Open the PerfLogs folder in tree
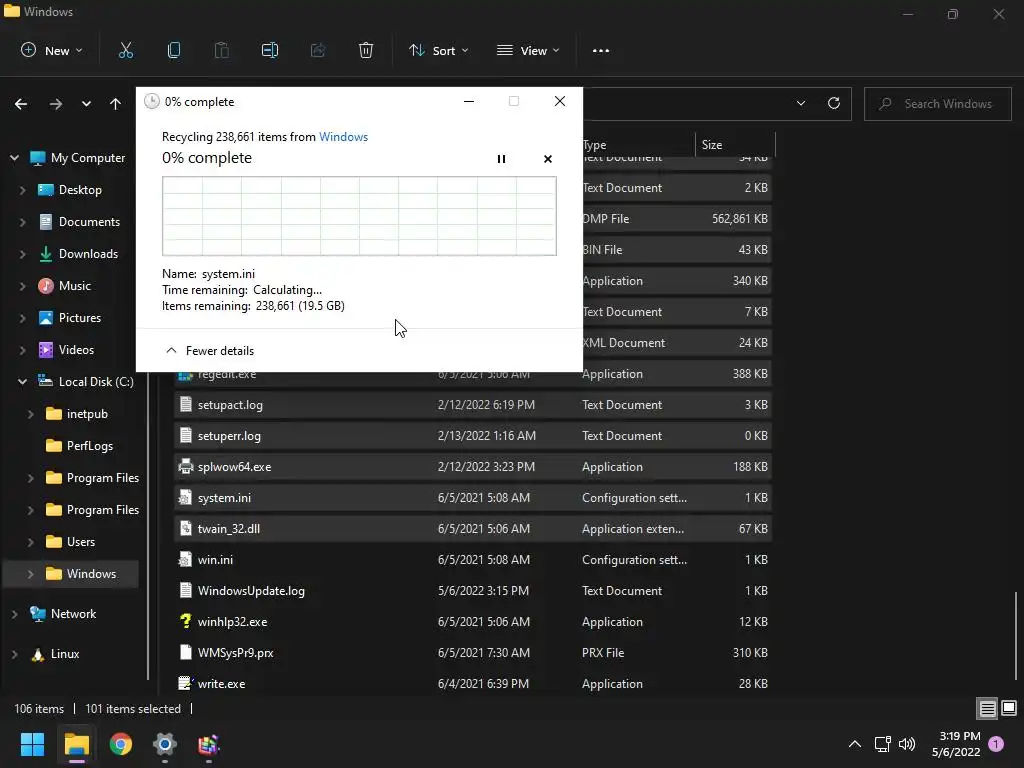This screenshot has width=1024, height=768. click(89, 445)
